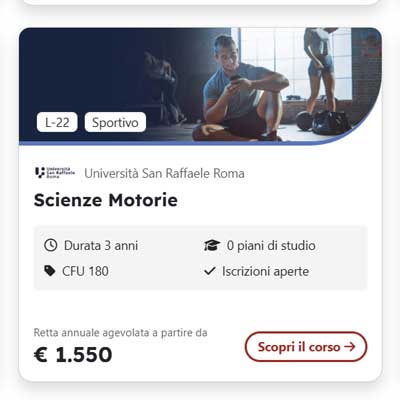400x400 pixels.
Task: Click the 0 piani di studio label
Action: point(271,246)
